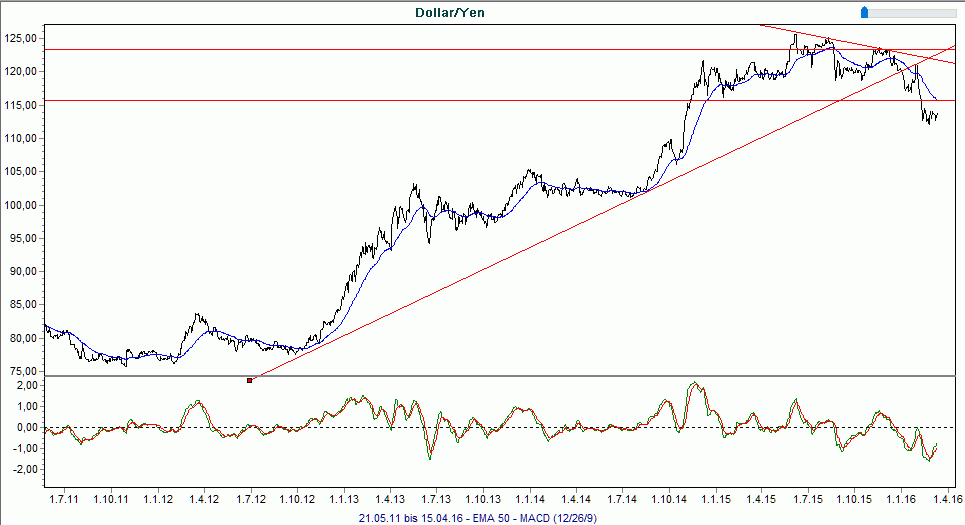Click the MACD 0,00 axis label
The image size is (965, 525).
click(x=26, y=427)
